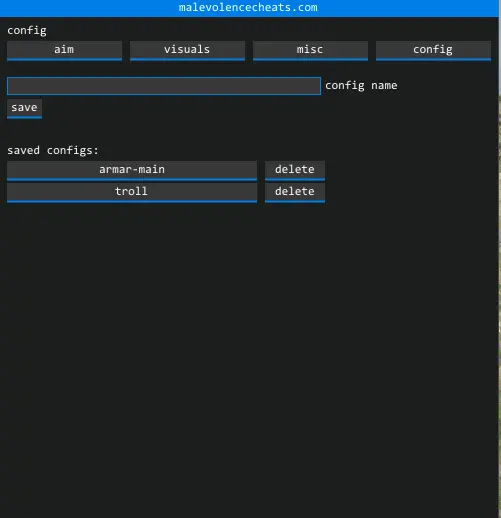Switch to the aim tab
Viewport: 501px width, 518px height.
[64, 51]
